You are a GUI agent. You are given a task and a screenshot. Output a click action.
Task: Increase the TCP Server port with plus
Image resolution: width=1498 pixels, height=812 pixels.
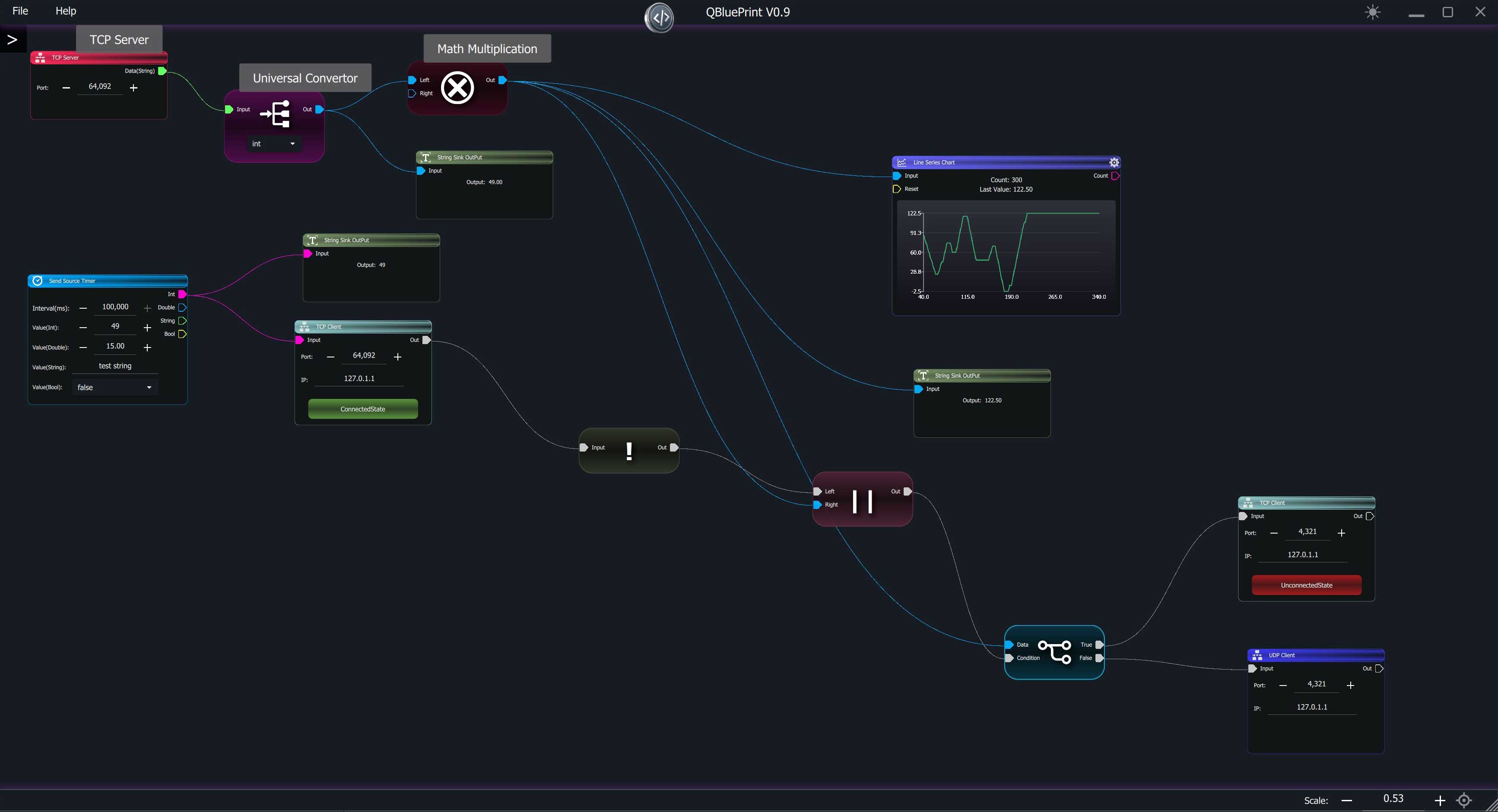point(134,88)
